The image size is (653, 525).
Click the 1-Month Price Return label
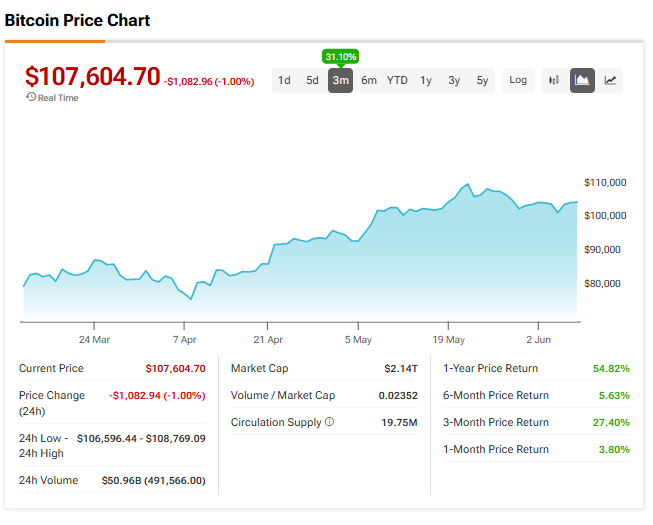496,450
